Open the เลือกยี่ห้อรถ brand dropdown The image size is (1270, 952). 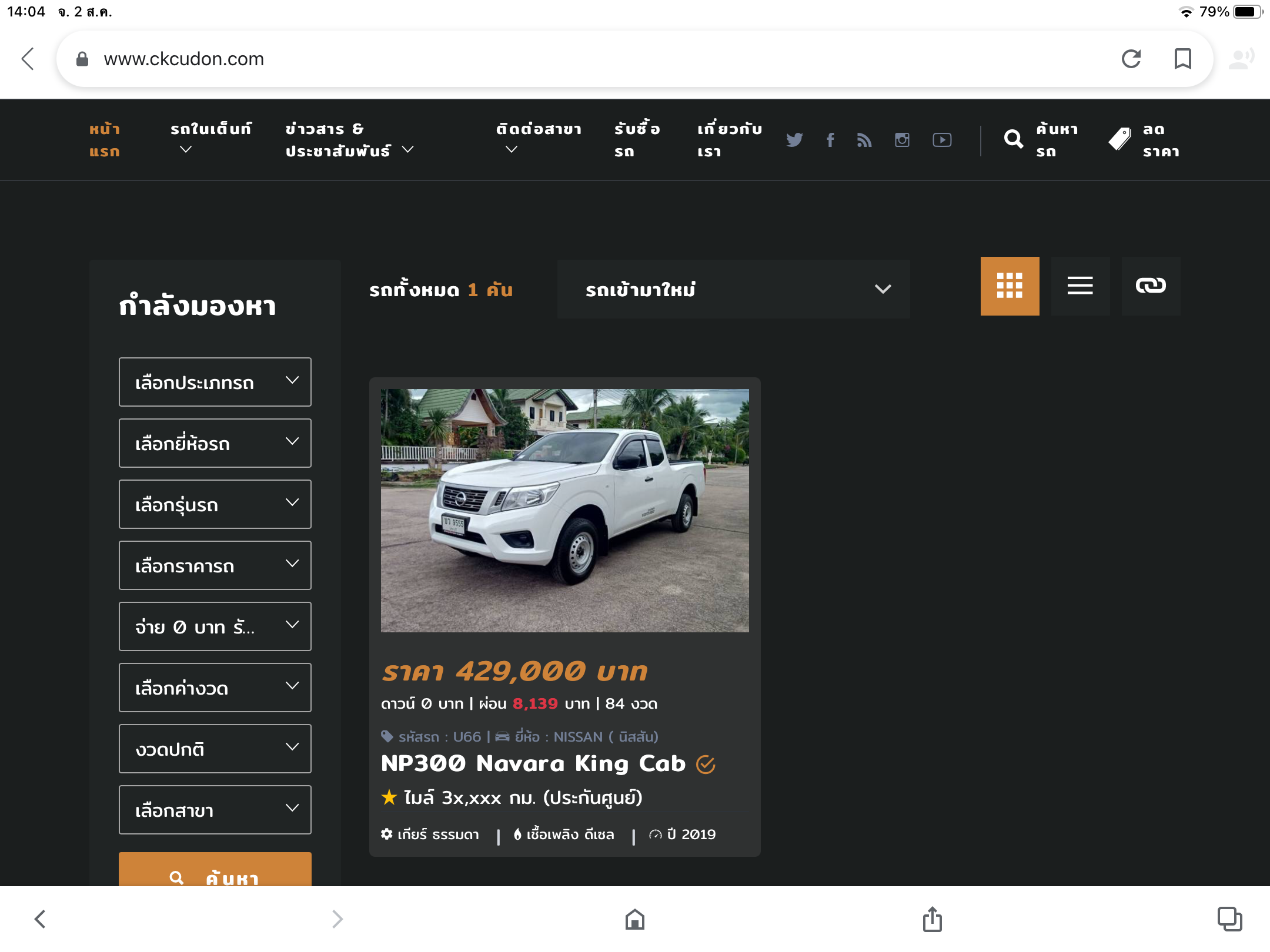pyautogui.click(x=215, y=443)
